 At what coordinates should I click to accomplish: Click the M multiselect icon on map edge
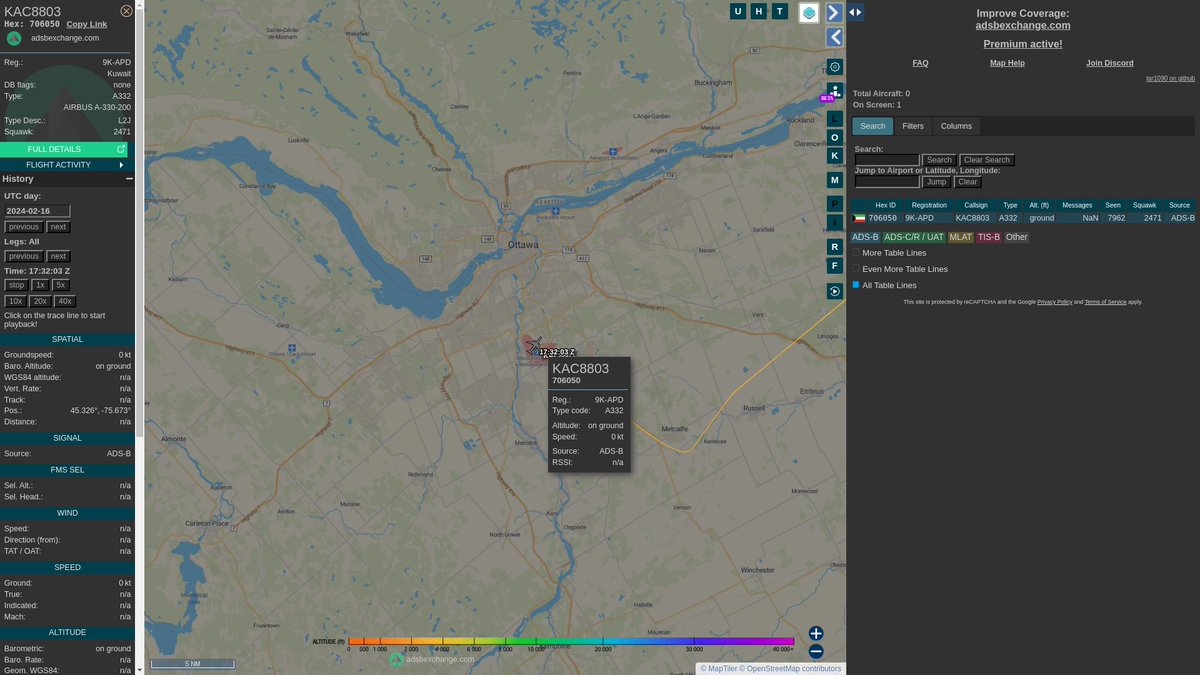click(834, 180)
